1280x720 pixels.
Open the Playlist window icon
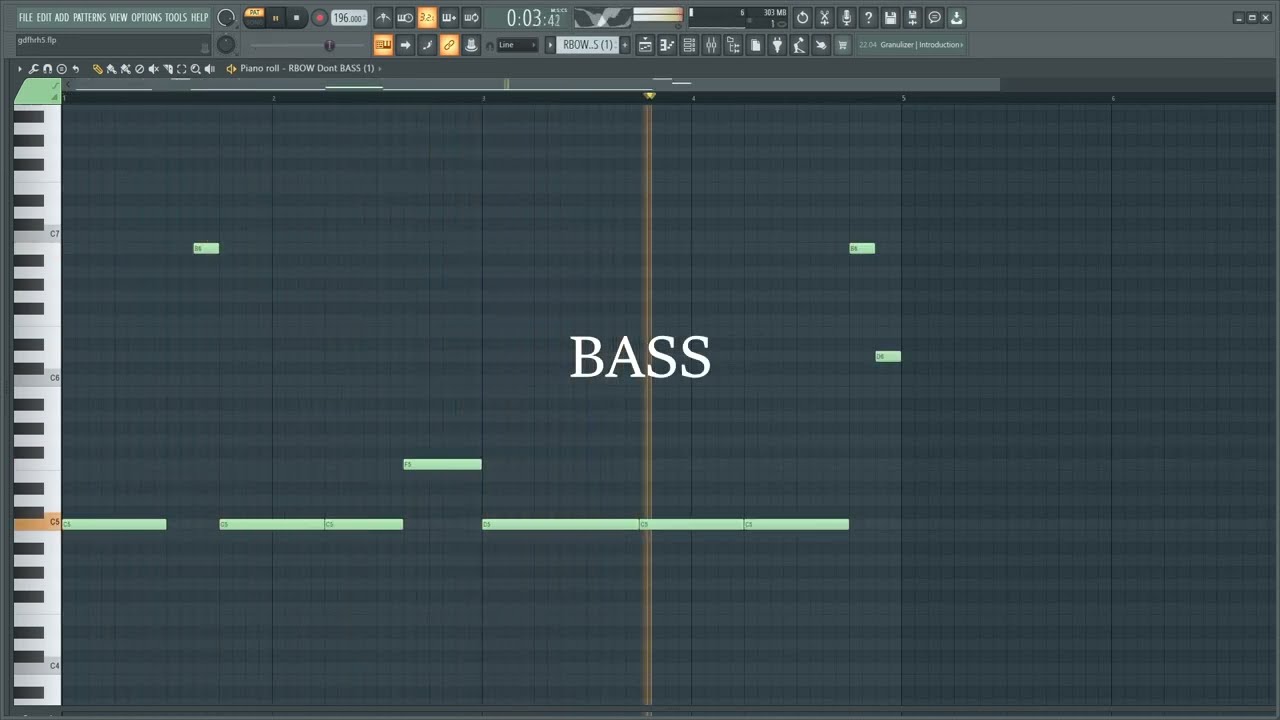tap(645, 45)
